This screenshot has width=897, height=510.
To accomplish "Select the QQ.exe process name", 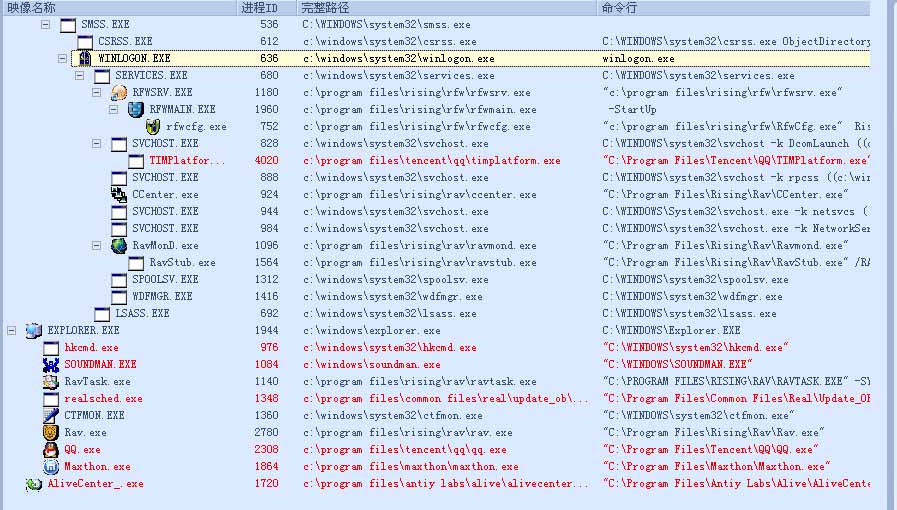I will pos(82,450).
